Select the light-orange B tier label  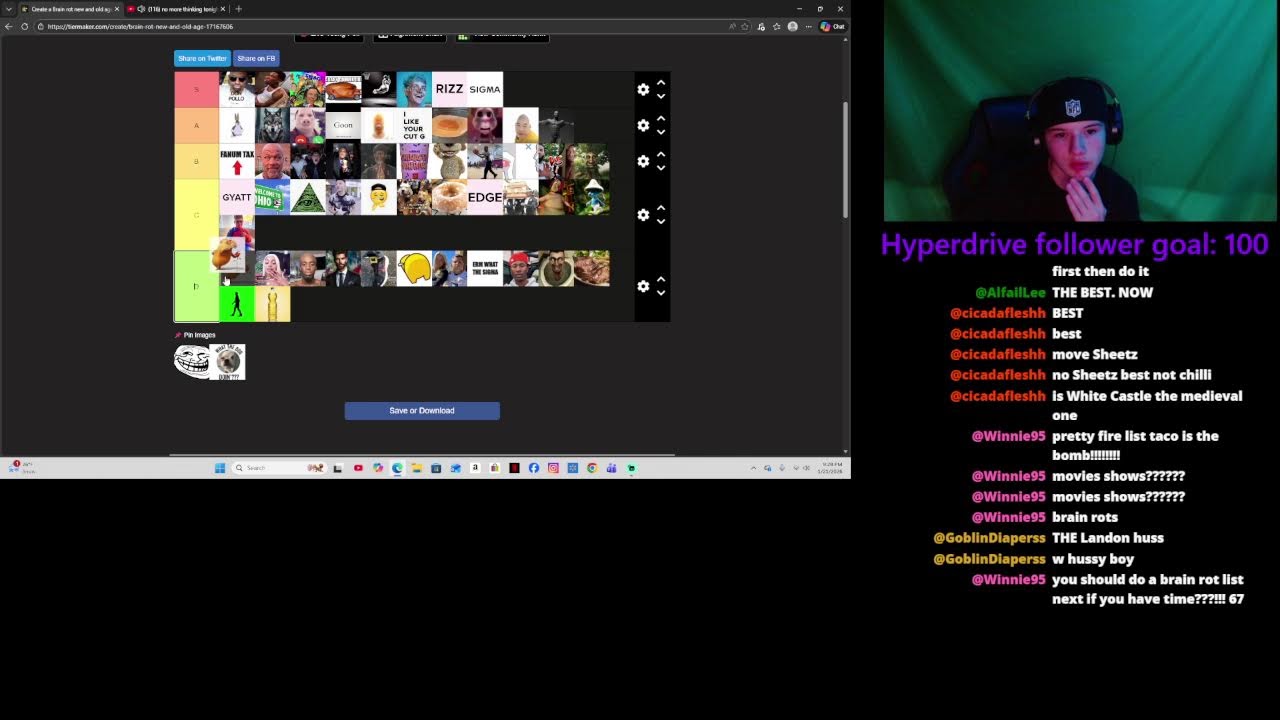[196, 161]
